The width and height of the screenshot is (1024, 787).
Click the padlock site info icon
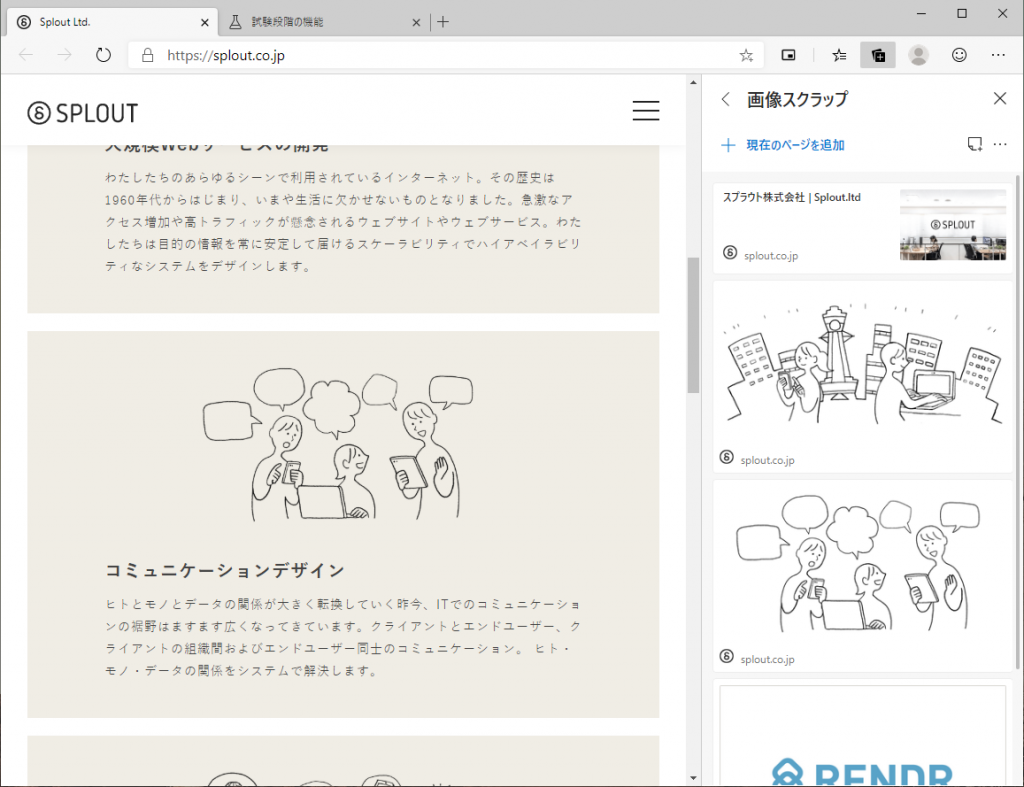(x=148, y=55)
